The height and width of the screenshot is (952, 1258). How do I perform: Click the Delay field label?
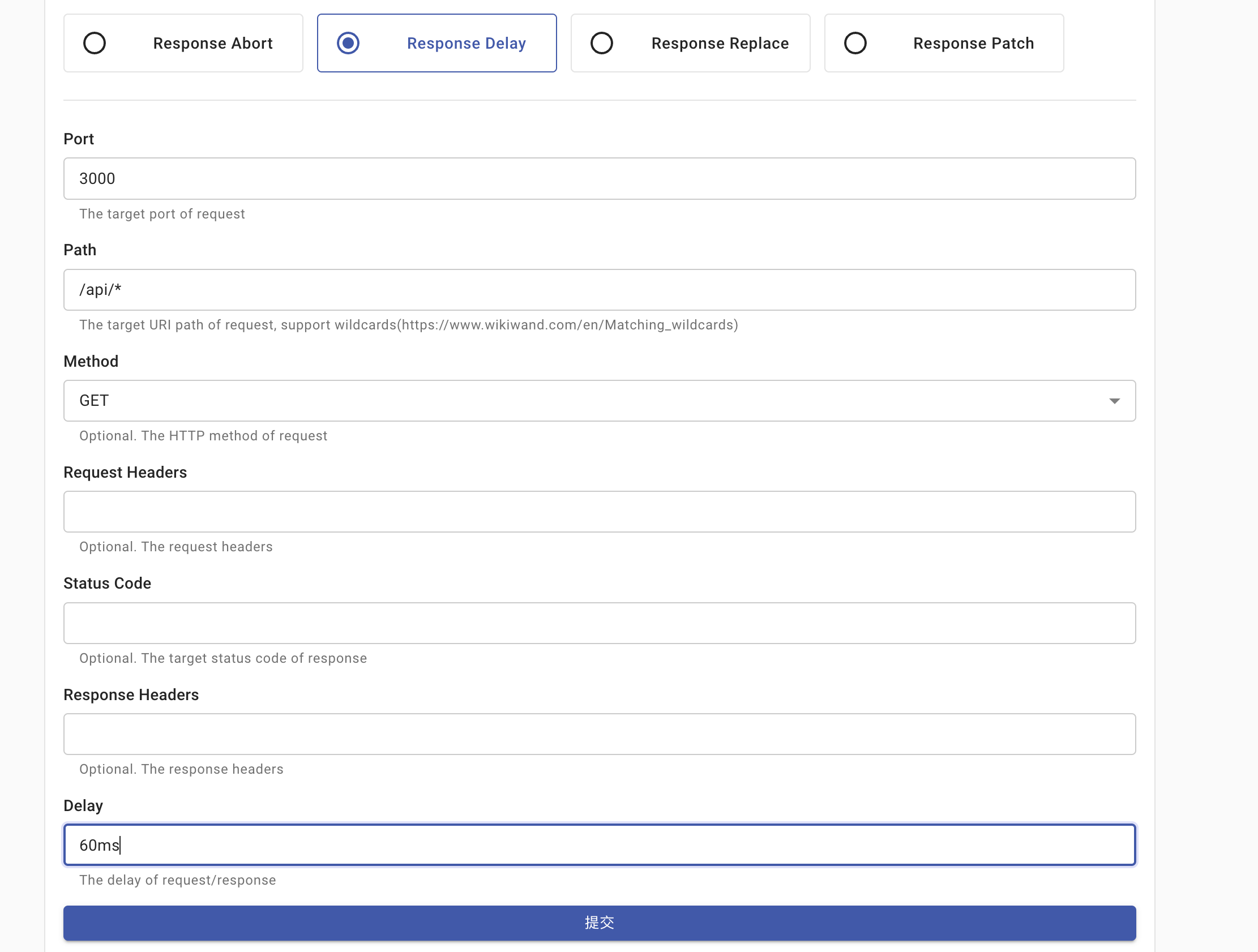[83, 806]
